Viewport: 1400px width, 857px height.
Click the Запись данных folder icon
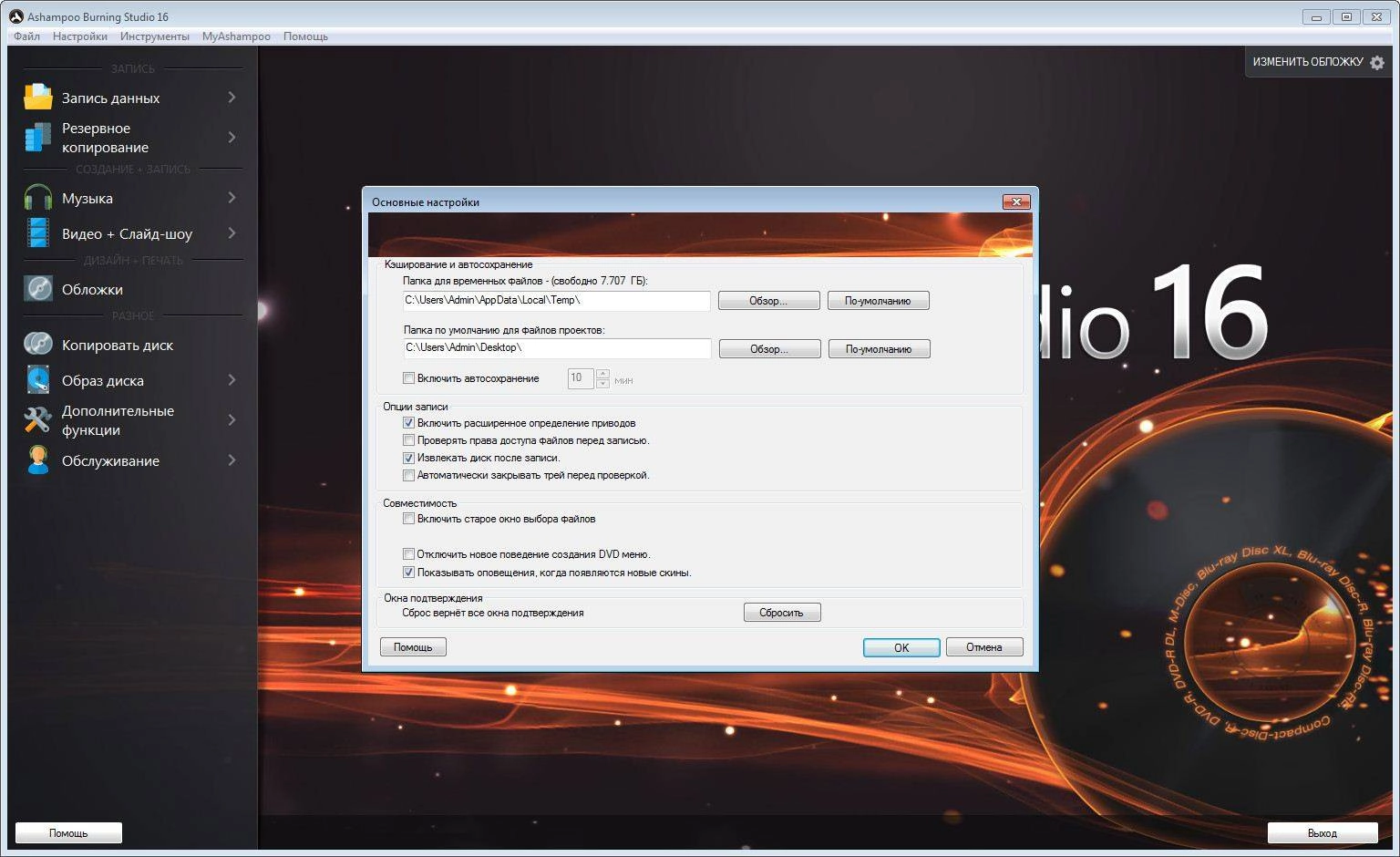pyautogui.click(x=38, y=97)
